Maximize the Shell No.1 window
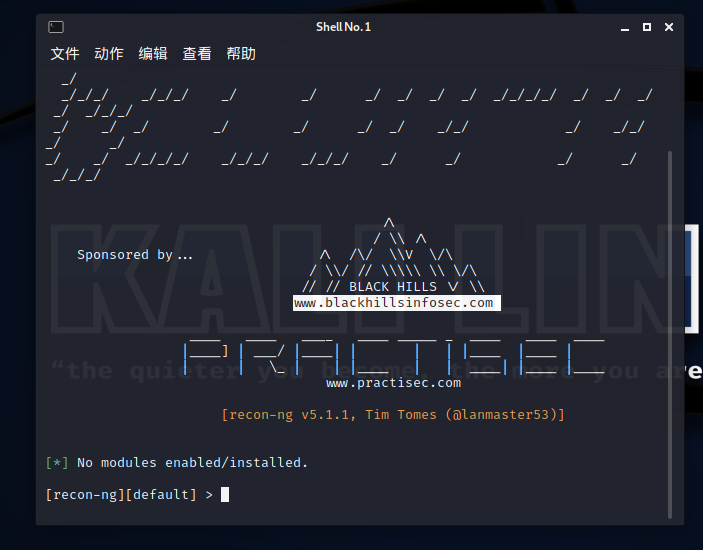This screenshot has width=703, height=550. (x=647, y=27)
